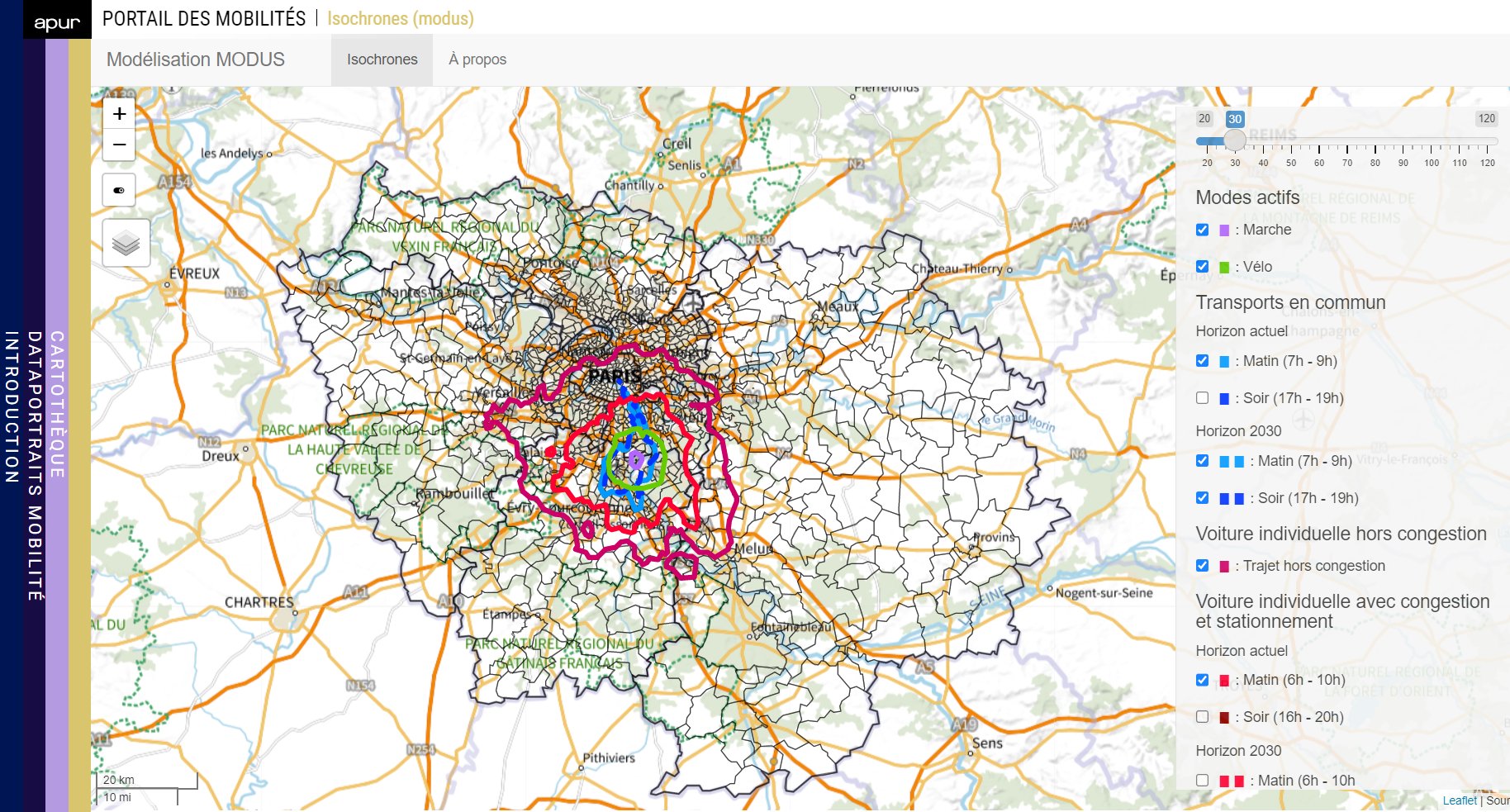The width and height of the screenshot is (1510, 812).
Task: Click the Portail des Mobilités heading
Action: pos(204,18)
